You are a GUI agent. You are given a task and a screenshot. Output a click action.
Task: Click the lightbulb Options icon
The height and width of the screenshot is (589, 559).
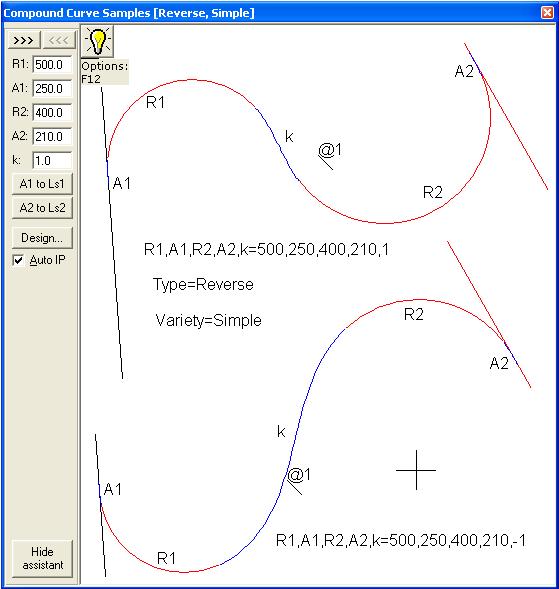pos(97,42)
